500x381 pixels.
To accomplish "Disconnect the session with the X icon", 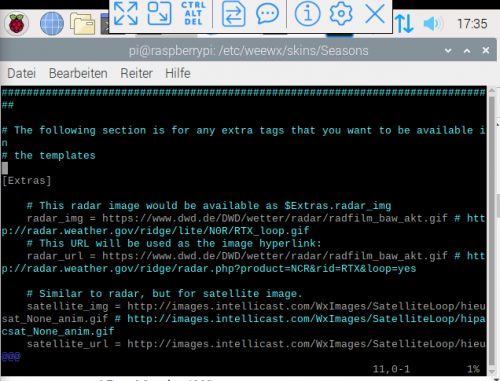I will (375, 14).
